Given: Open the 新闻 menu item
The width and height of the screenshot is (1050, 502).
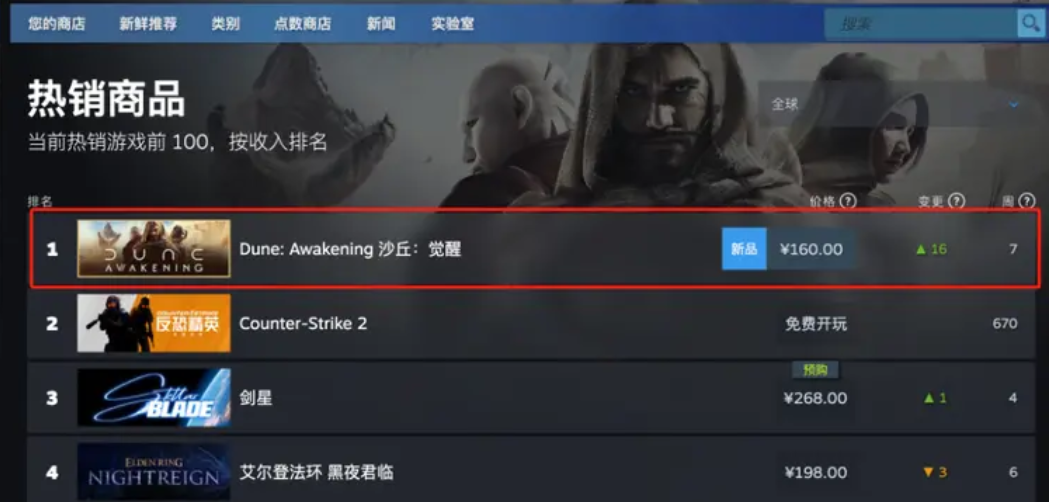Looking at the screenshot, I should click(381, 25).
